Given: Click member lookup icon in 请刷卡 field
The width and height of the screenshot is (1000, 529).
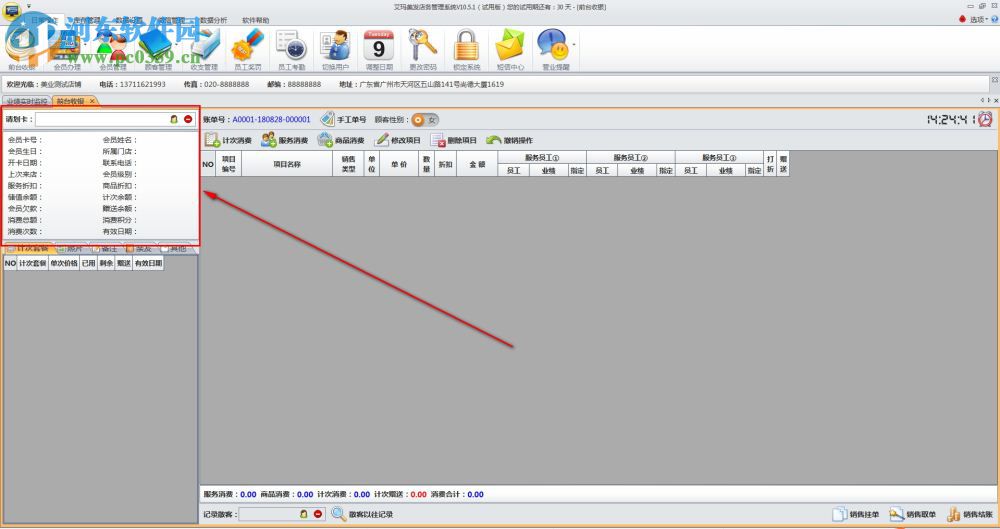Looking at the screenshot, I should point(173,119).
